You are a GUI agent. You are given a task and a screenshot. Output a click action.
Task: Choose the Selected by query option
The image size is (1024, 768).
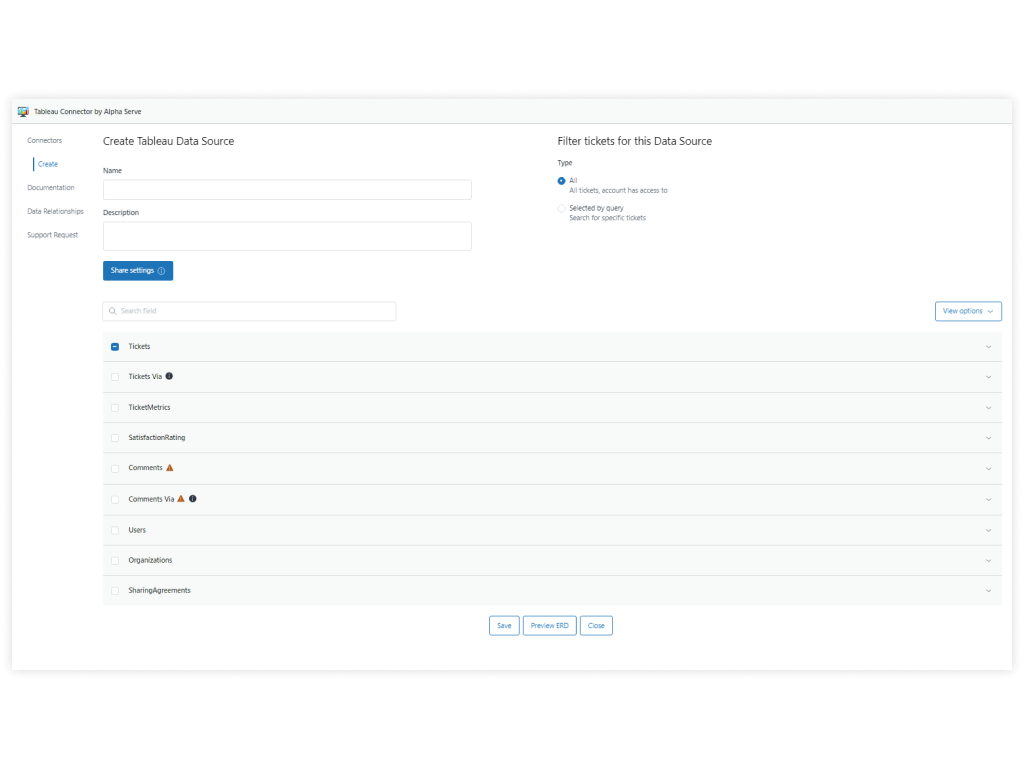click(562, 208)
